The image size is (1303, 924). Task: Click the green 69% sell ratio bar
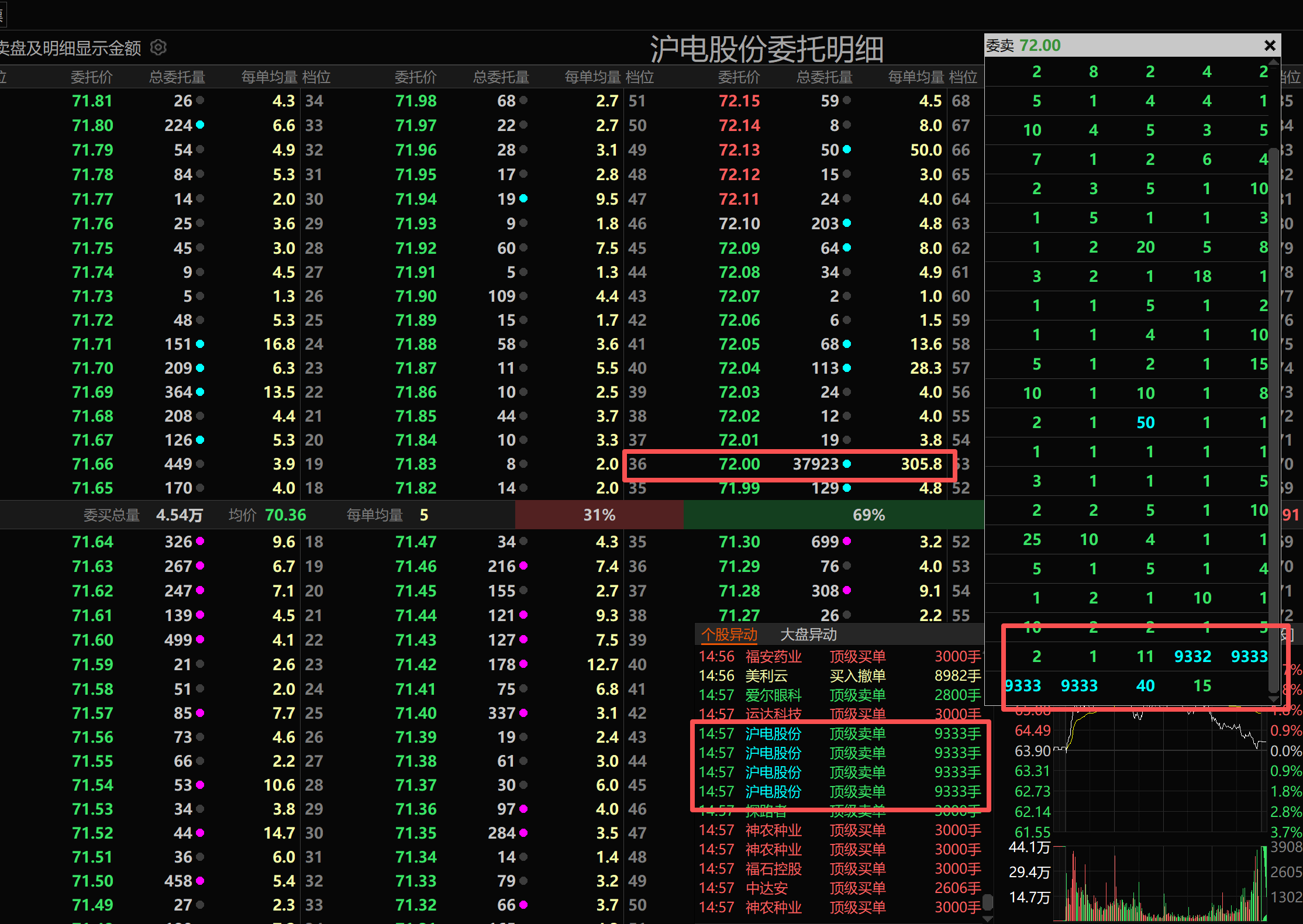(868, 515)
